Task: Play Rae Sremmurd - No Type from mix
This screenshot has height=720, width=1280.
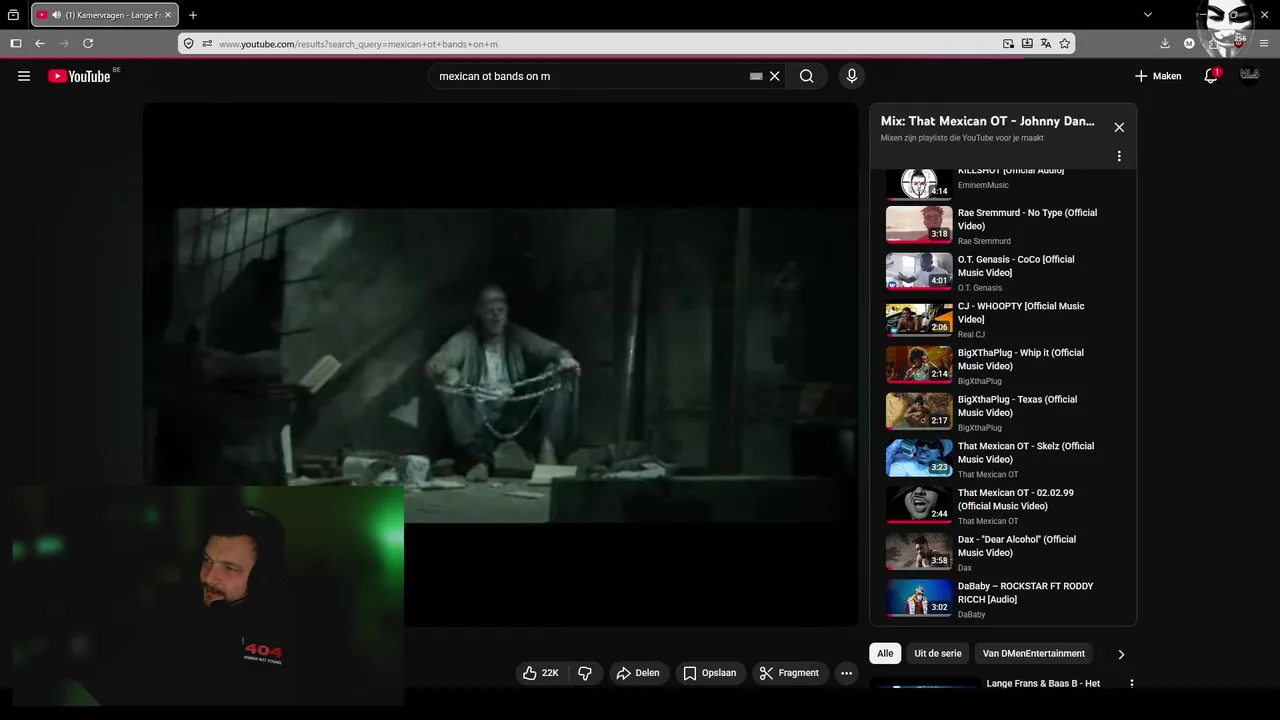Action: point(1003,225)
